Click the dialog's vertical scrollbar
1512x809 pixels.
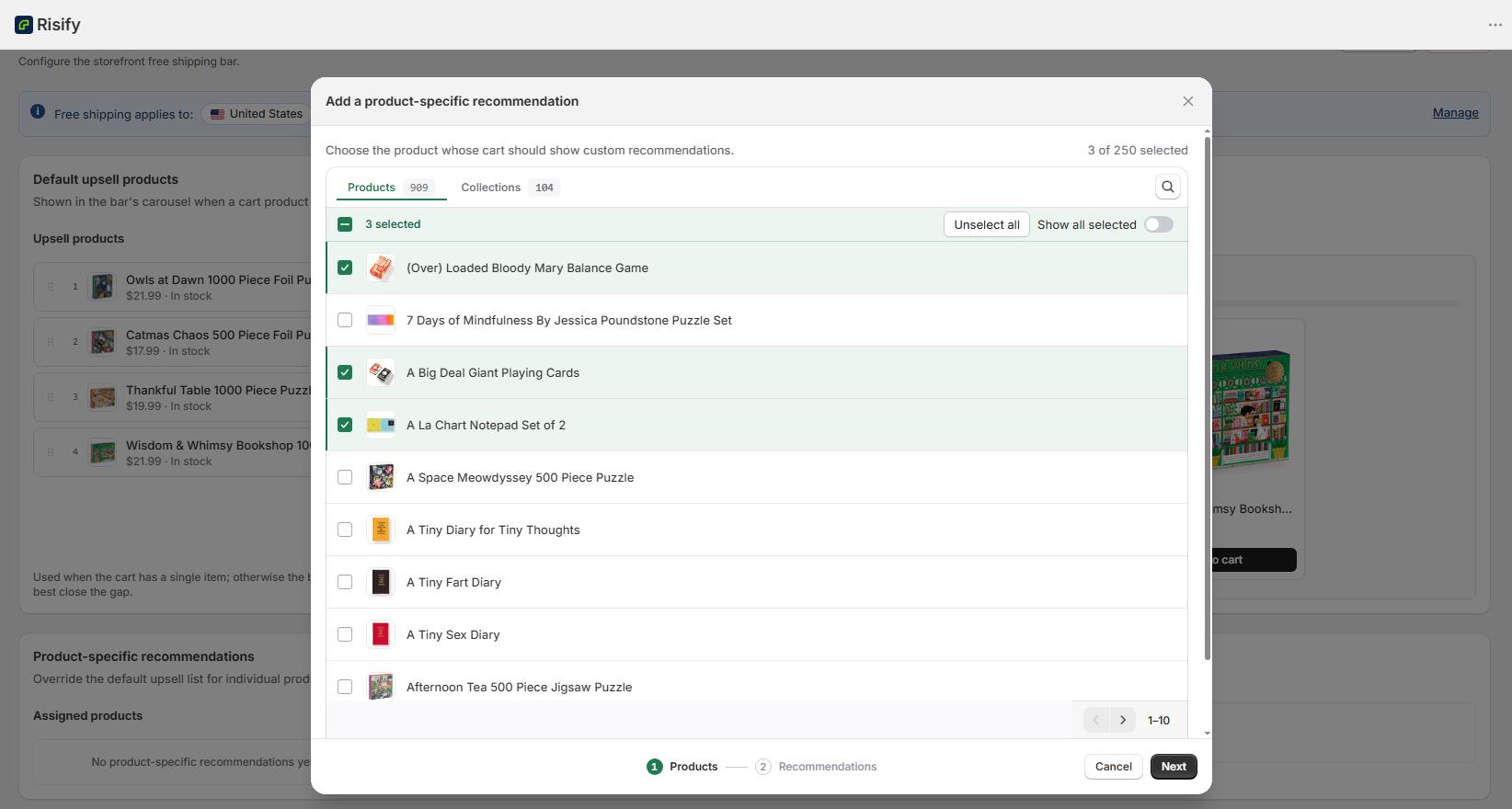1207,398
